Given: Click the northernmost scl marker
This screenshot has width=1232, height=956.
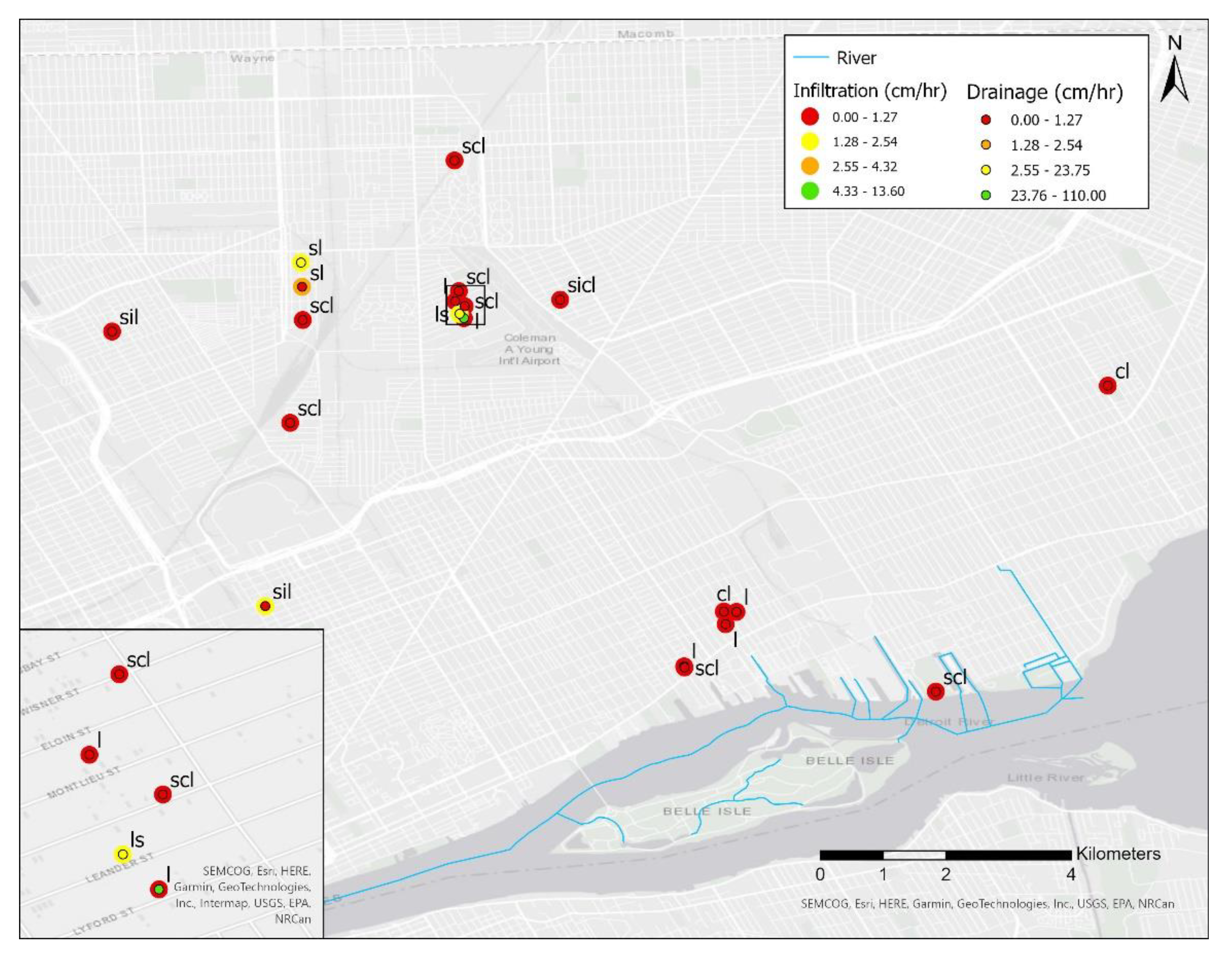Looking at the screenshot, I should (x=454, y=161).
